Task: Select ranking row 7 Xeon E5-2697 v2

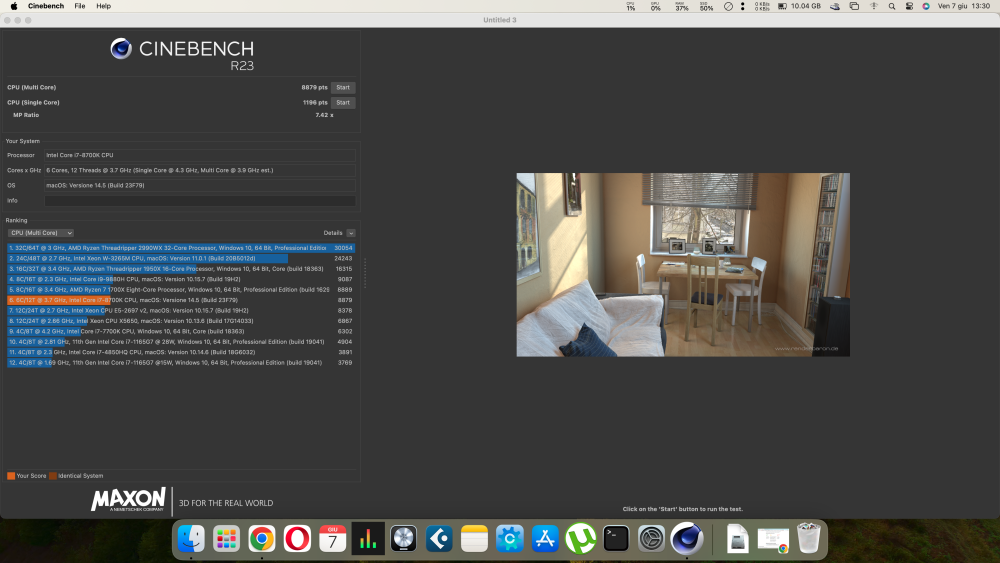Action: click(181, 311)
